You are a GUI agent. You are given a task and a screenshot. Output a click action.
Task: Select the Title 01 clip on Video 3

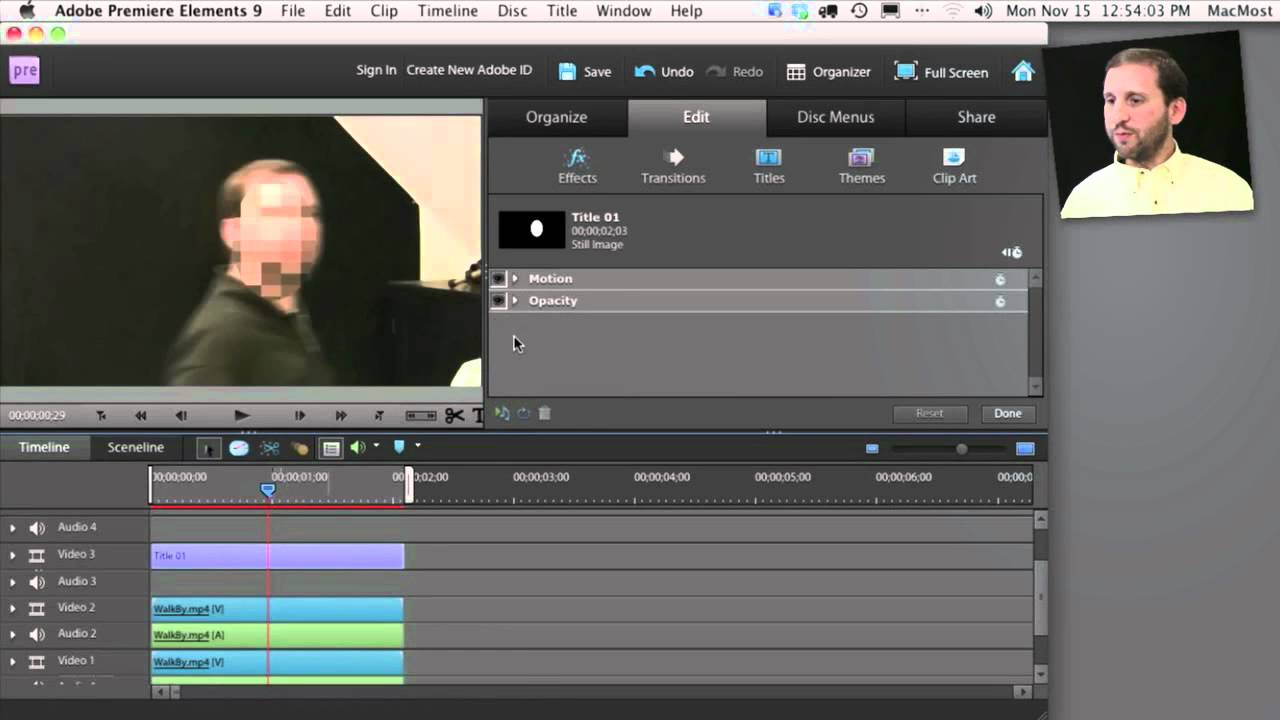tap(277, 556)
